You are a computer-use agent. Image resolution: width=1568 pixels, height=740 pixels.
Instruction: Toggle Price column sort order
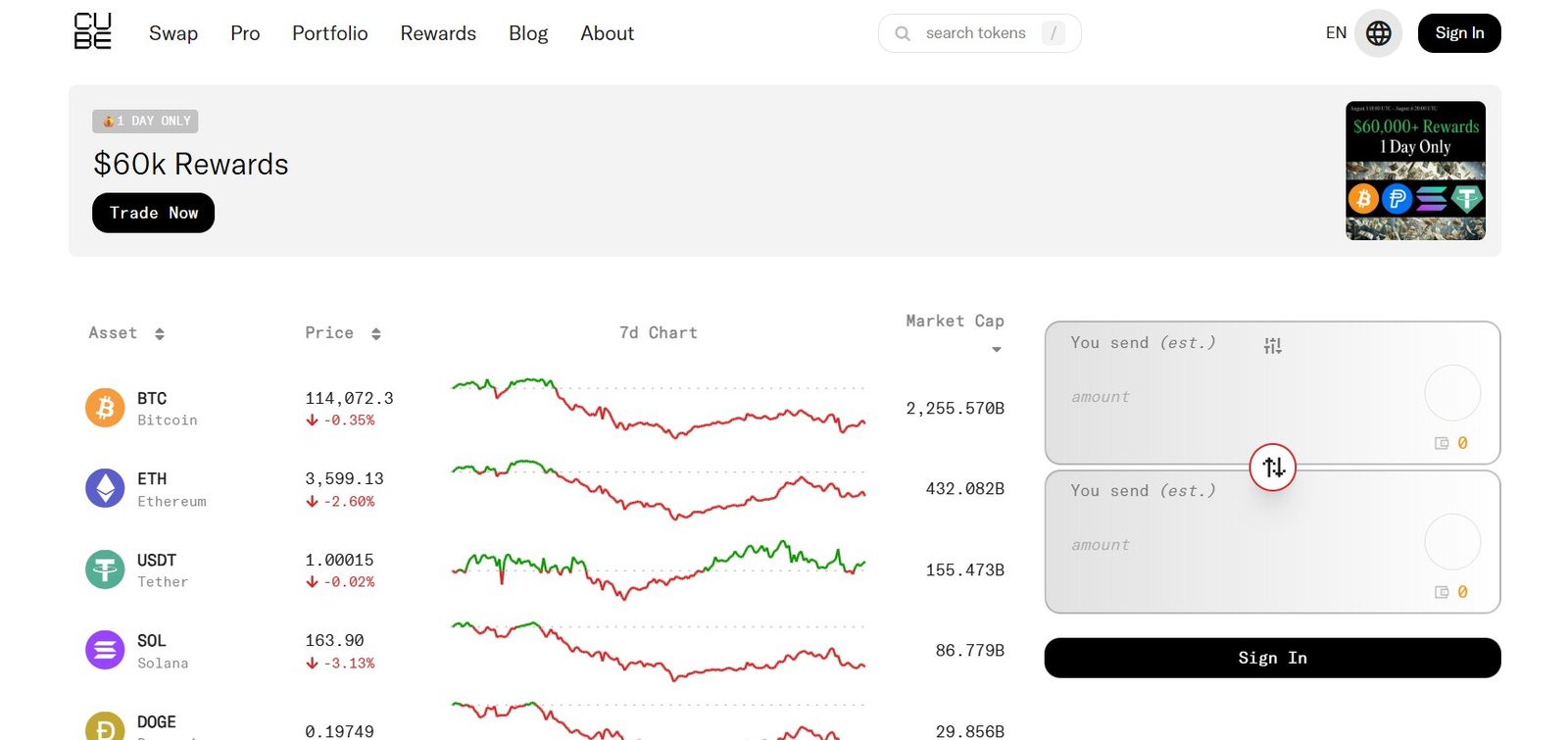coord(376,334)
